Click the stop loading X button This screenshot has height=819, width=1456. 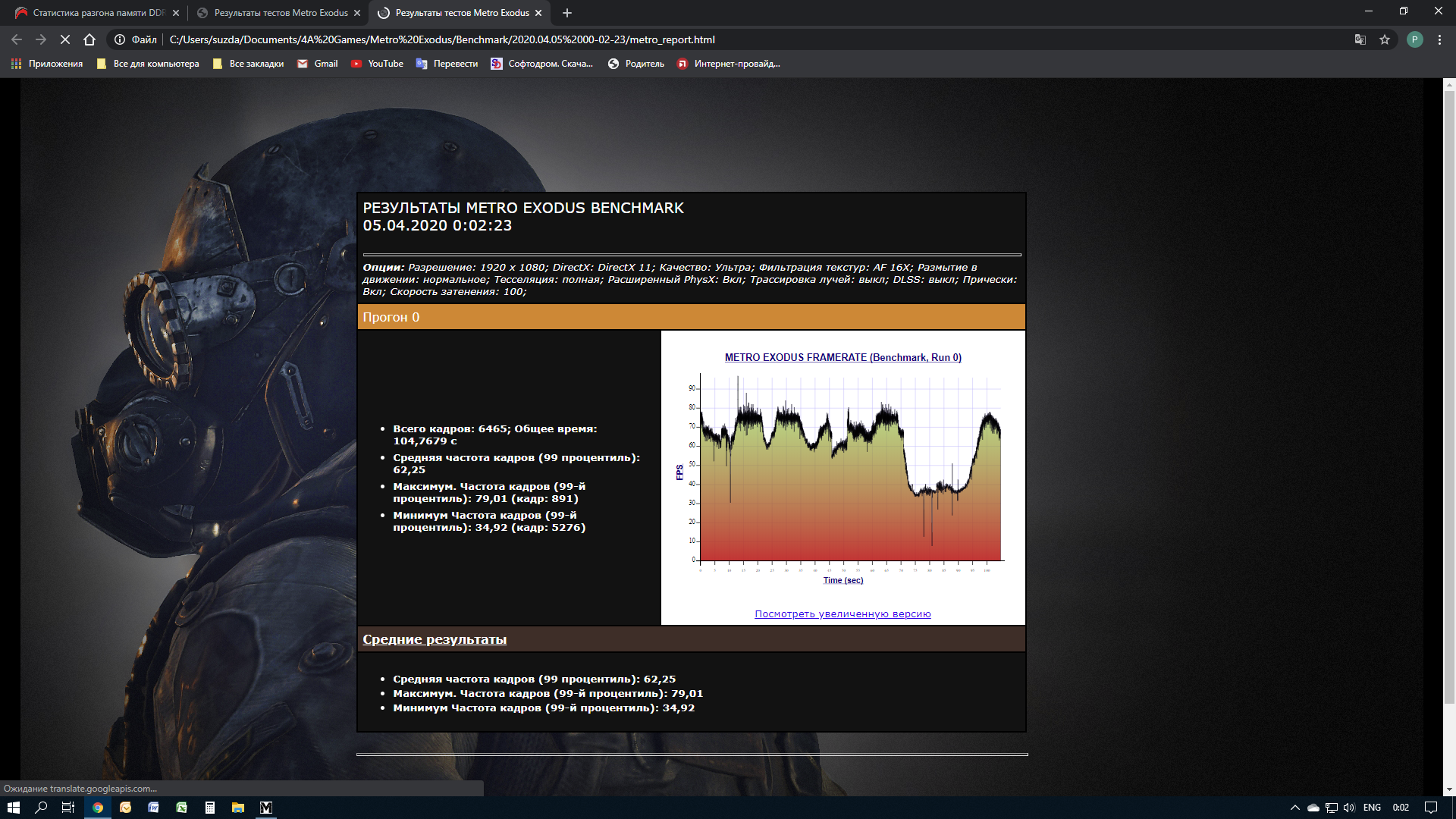click(65, 39)
